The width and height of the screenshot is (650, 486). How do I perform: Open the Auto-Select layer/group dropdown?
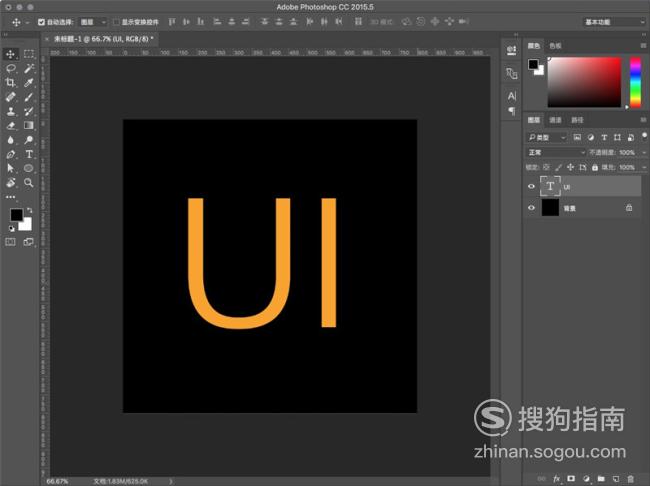(x=93, y=22)
